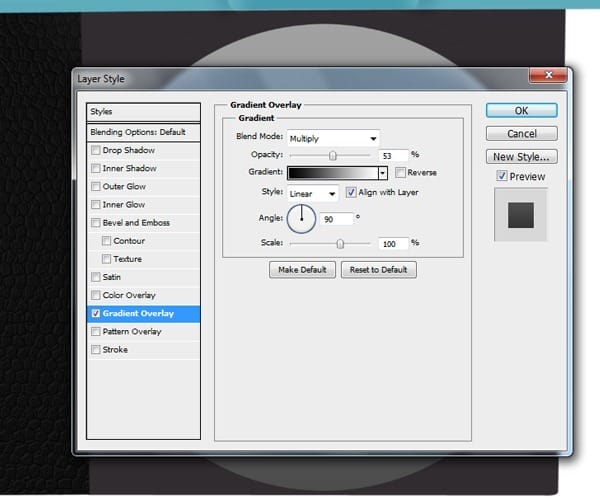Enable the Drop Shadow checkbox

click(96, 150)
